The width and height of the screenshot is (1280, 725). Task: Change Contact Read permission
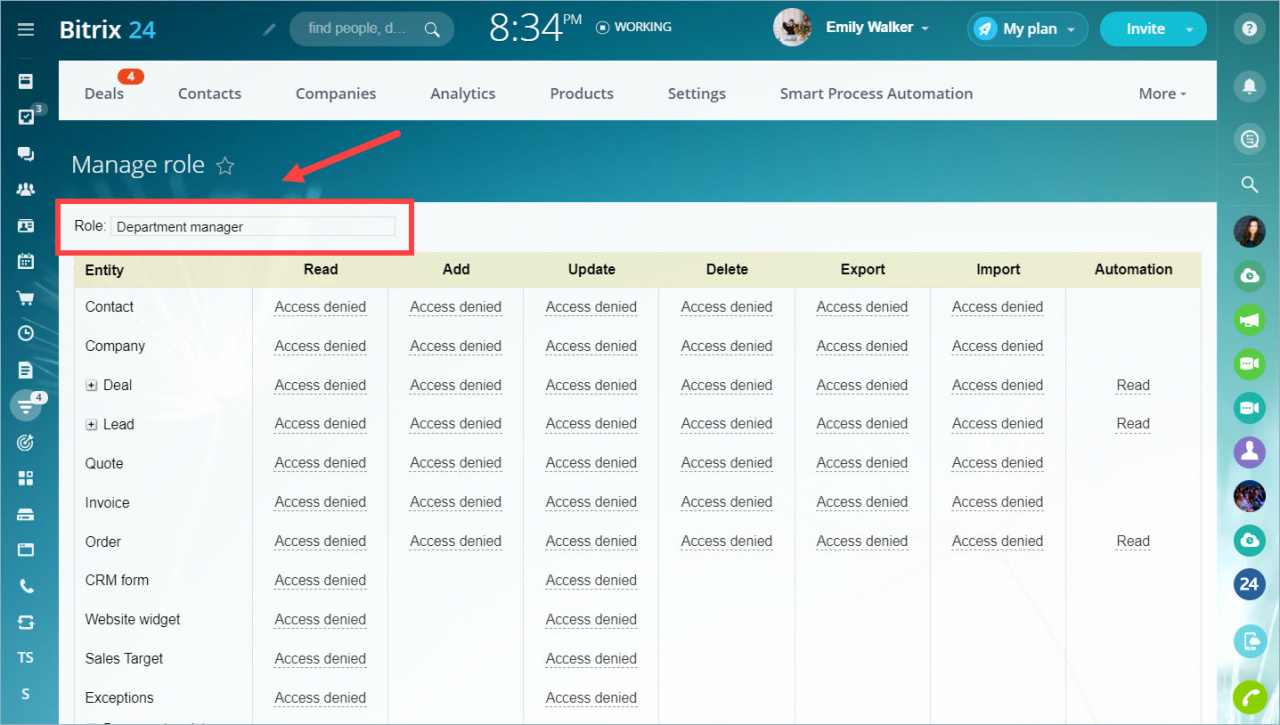[320, 307]
